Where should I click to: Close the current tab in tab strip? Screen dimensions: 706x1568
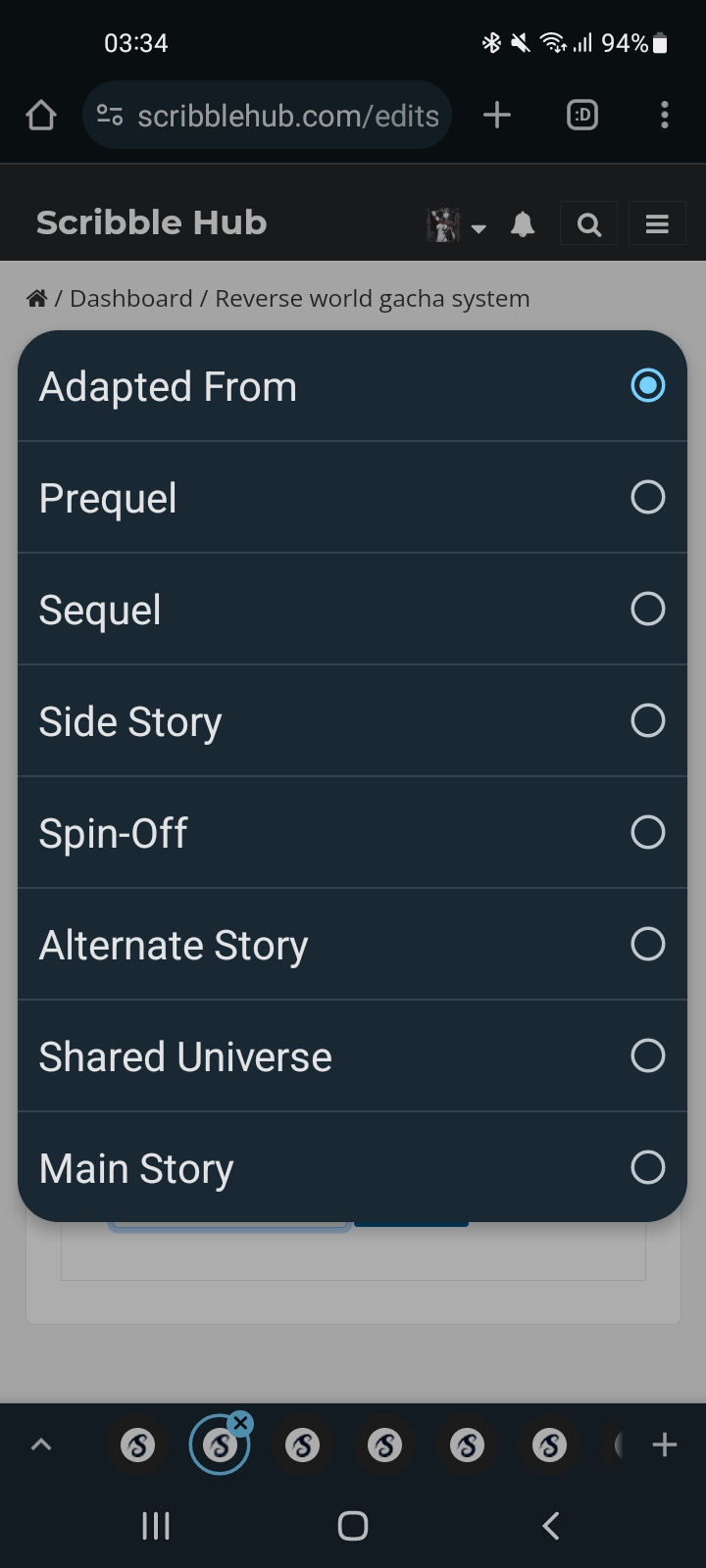[x=240, y=1423]
